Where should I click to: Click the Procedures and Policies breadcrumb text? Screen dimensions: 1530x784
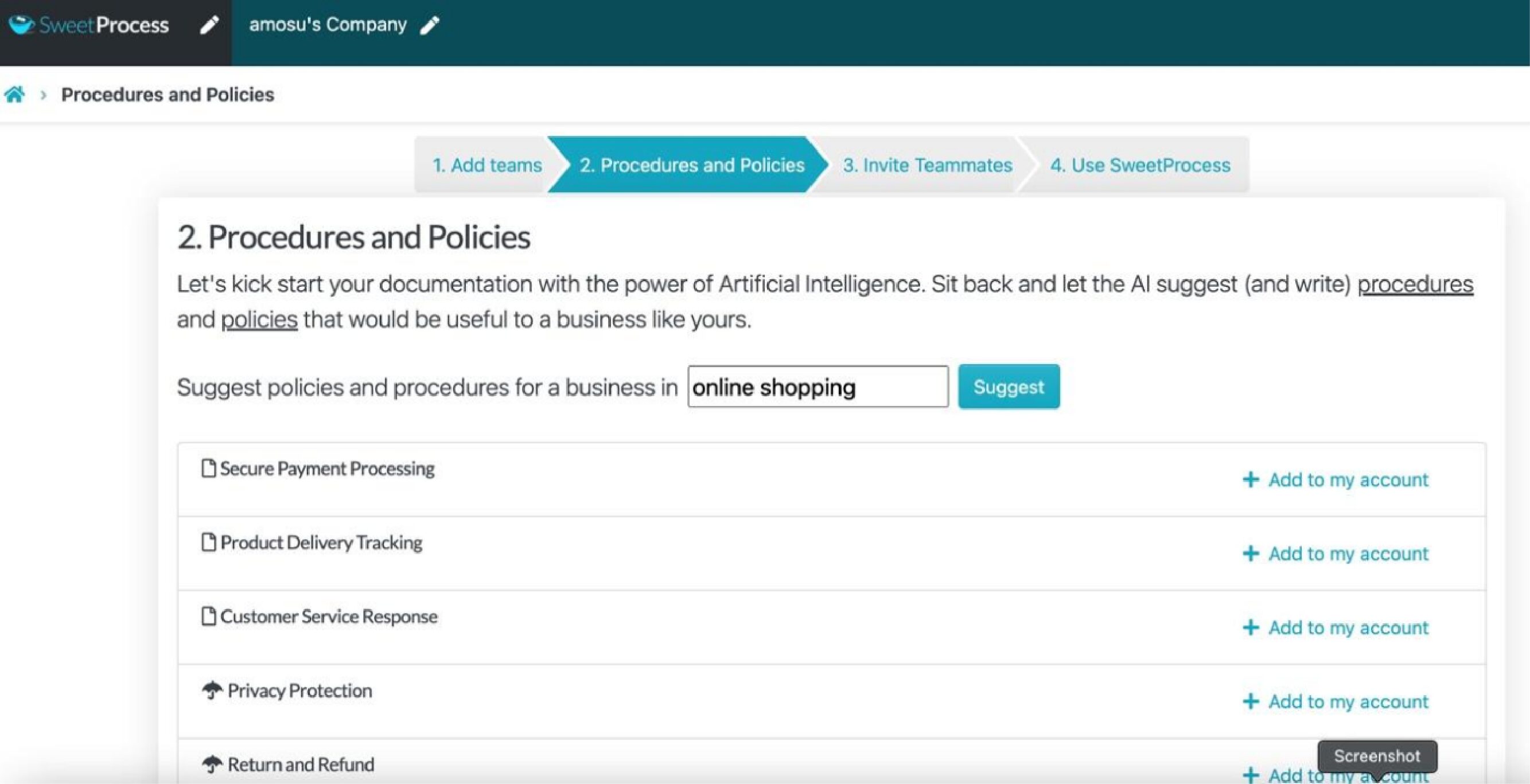(x=168, y=95)
